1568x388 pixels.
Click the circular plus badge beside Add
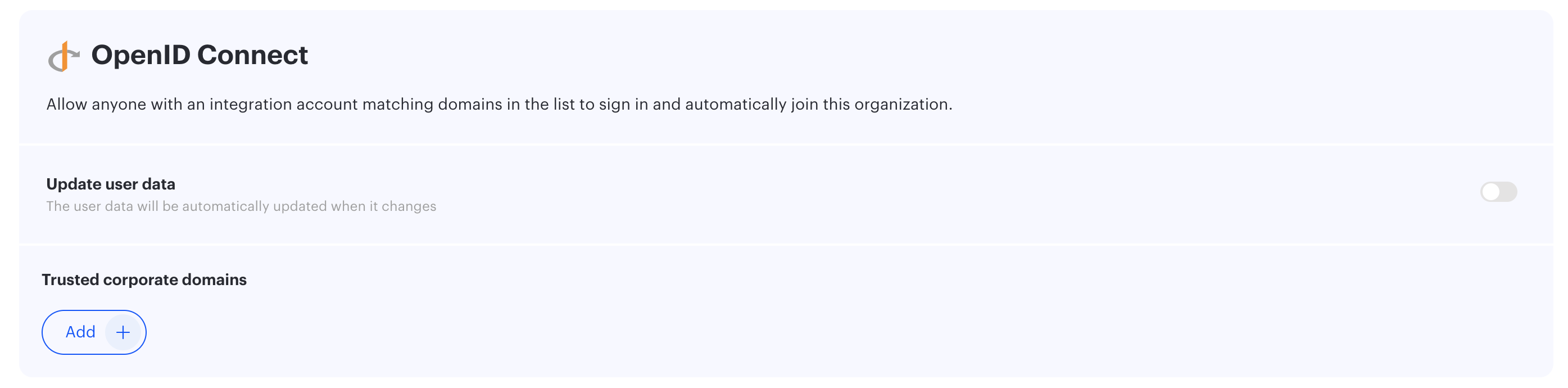[x=123, y=332]
